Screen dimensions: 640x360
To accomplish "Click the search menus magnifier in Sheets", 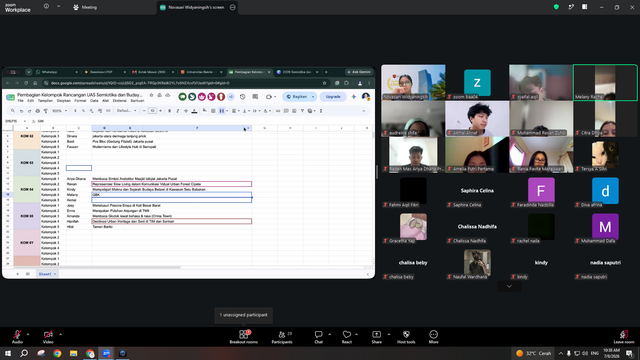I will pyautogui.click(x=13, y=111).
